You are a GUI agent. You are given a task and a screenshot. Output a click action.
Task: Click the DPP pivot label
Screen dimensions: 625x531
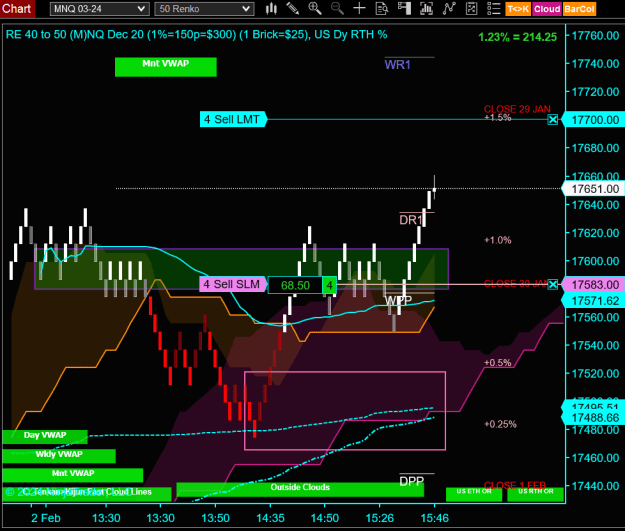(x=411, y=481)
